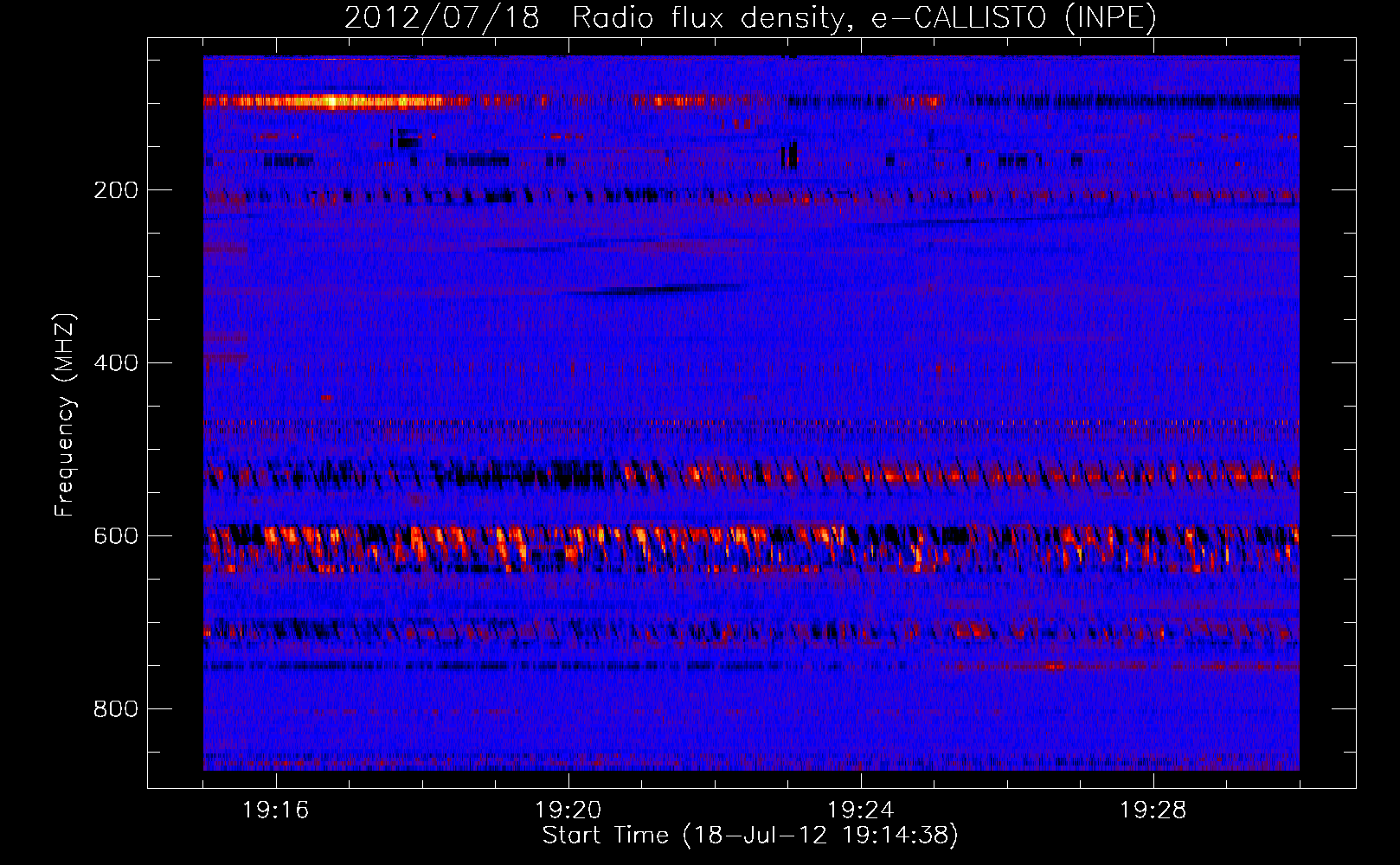The image size is (1400, 865).
Task: Click the 19:20 time tick label
Action: click(568, 811)
